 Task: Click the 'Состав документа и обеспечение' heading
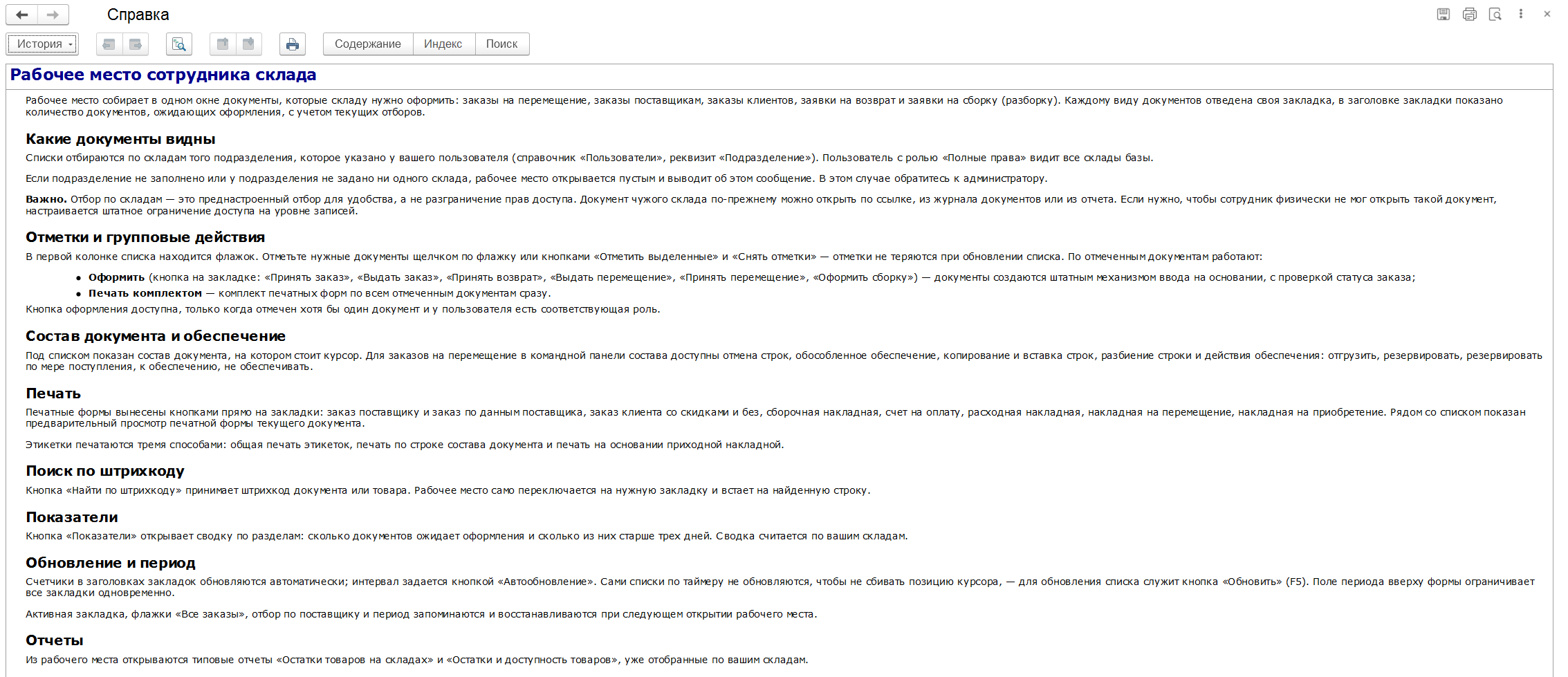[156, 336]
